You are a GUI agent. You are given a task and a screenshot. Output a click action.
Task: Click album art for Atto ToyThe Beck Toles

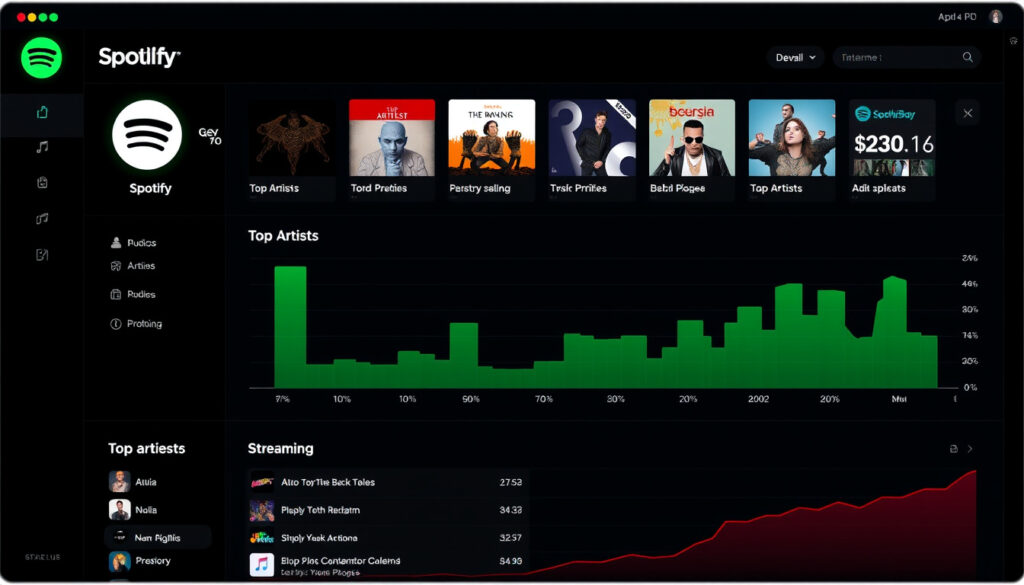point(262,482)
